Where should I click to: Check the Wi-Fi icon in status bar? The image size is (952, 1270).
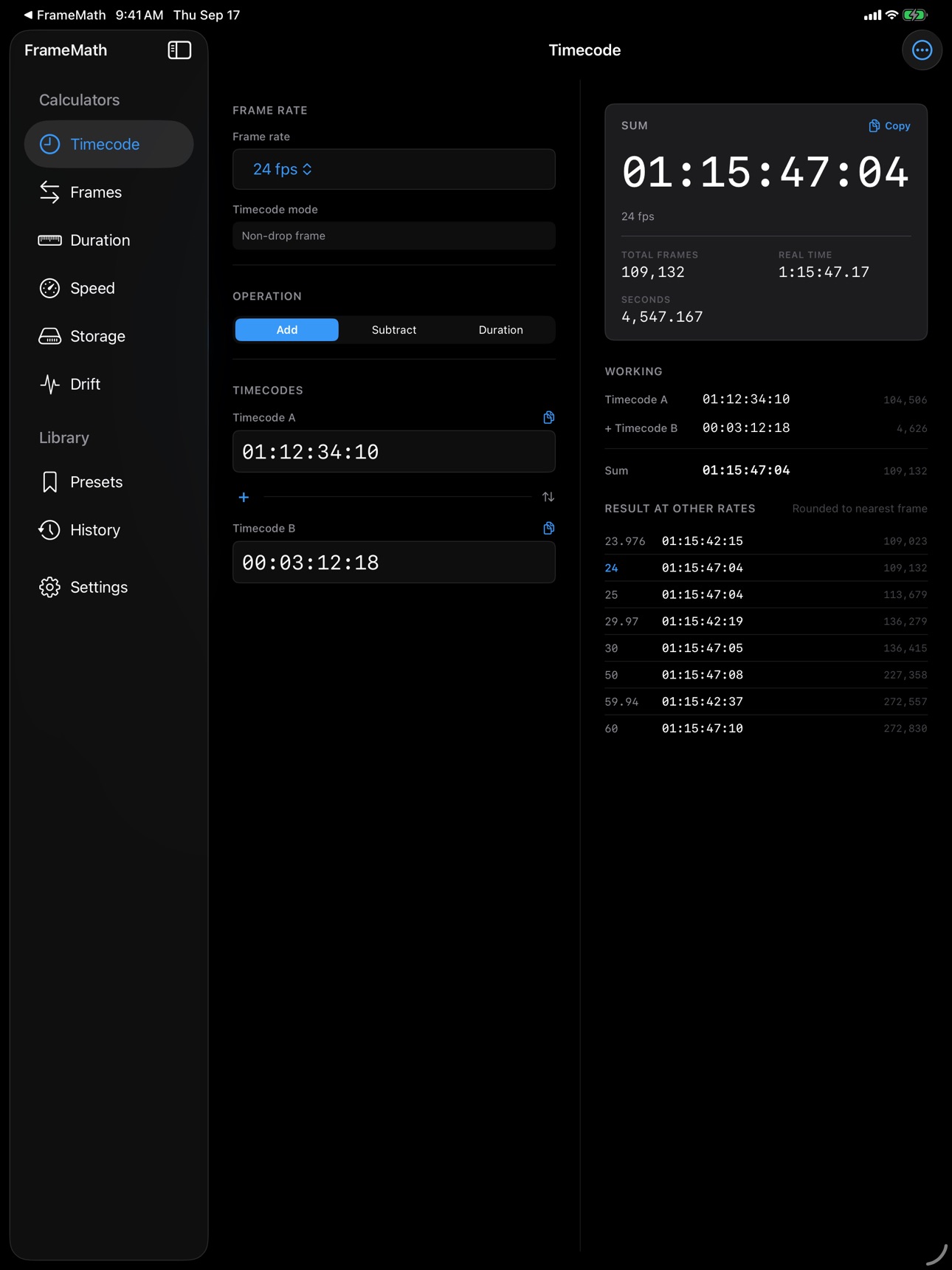tap(891, 15)
